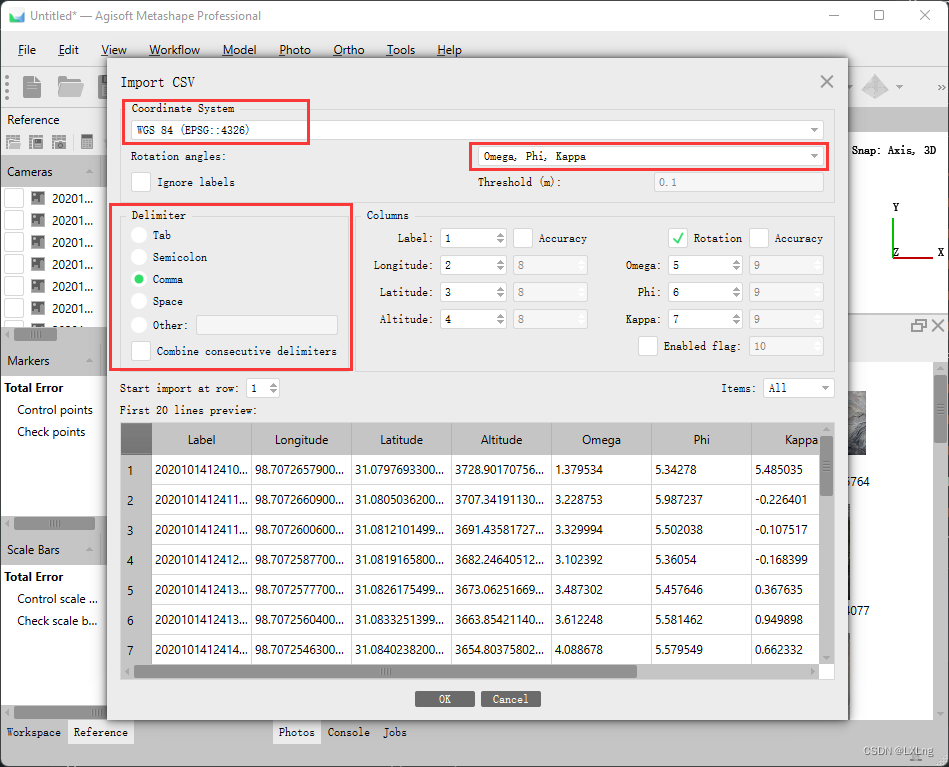The height and width of the screenshot is (767, 949).
Task: Switch to the Reference tab
Action: [x=100, y=732]
